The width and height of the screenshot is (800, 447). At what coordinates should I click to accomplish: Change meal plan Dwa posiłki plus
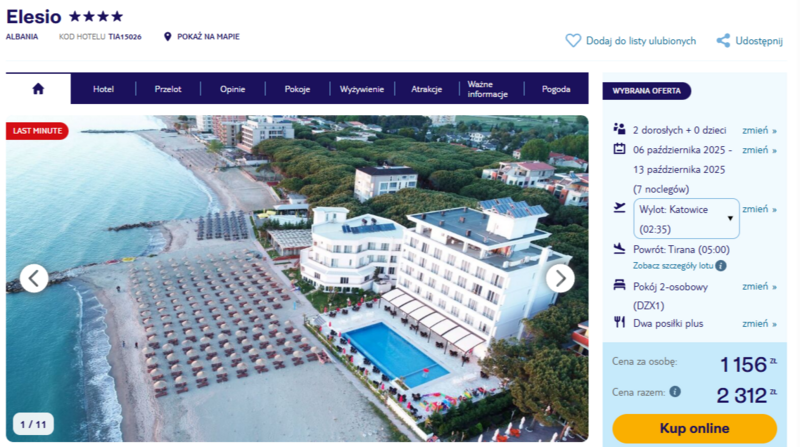click(759, 324)
